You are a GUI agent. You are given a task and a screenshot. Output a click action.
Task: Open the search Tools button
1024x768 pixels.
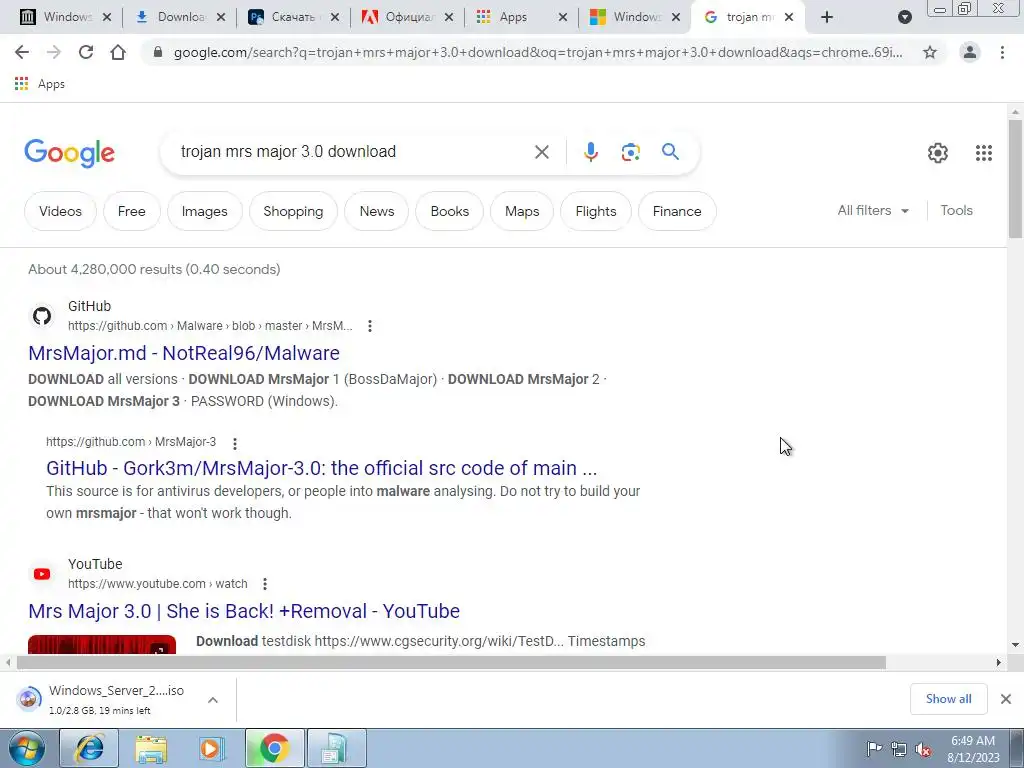point(956,210)
